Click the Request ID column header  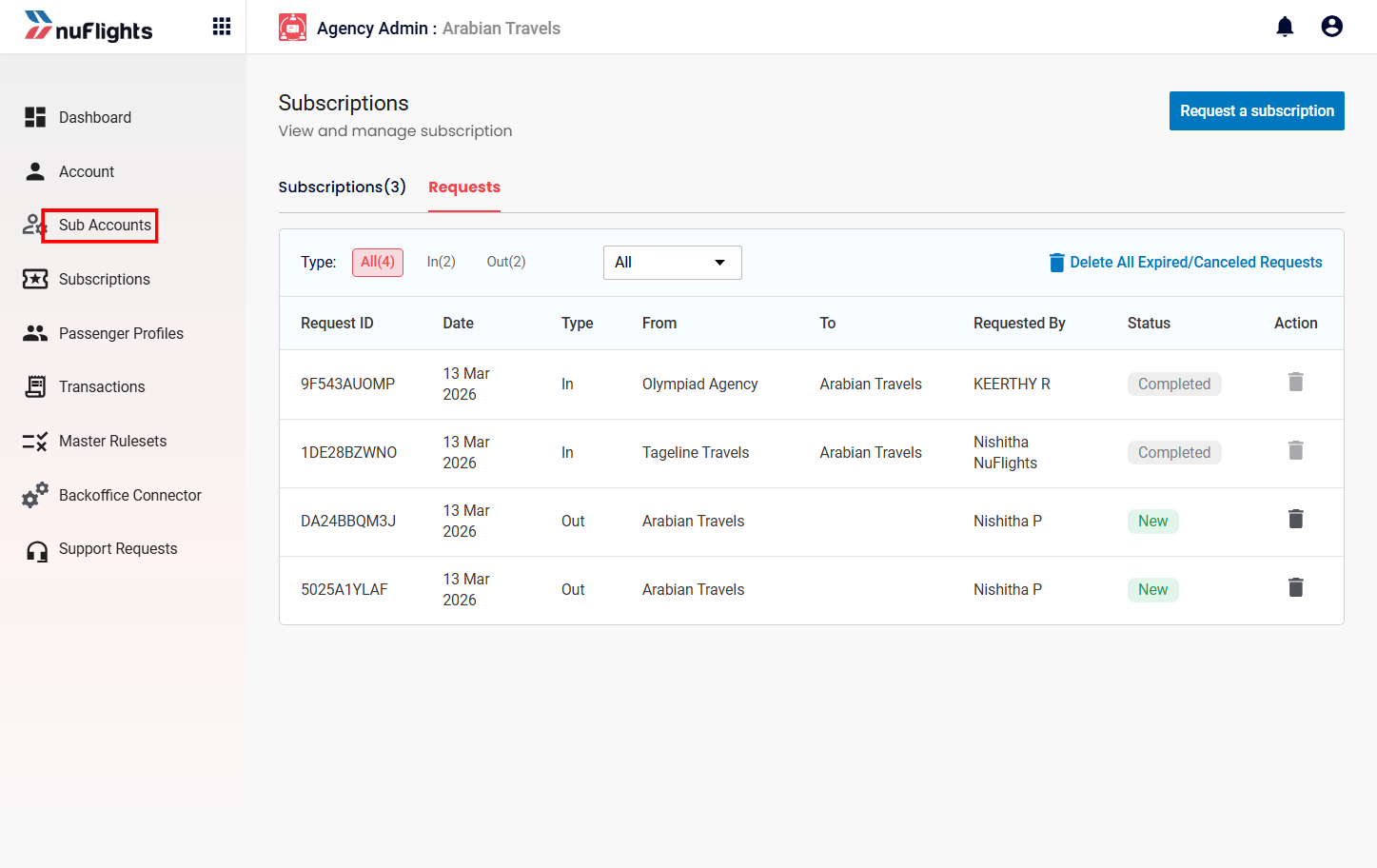pyautogui.click(x=337, y=324)
